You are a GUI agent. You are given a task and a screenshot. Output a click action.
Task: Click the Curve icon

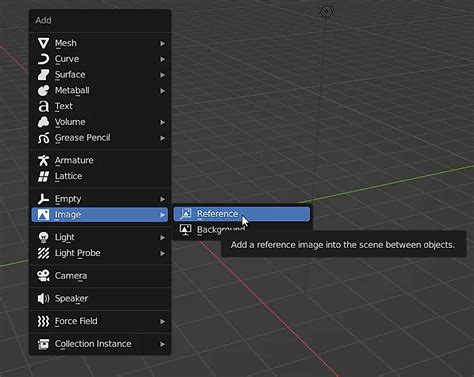43,59
